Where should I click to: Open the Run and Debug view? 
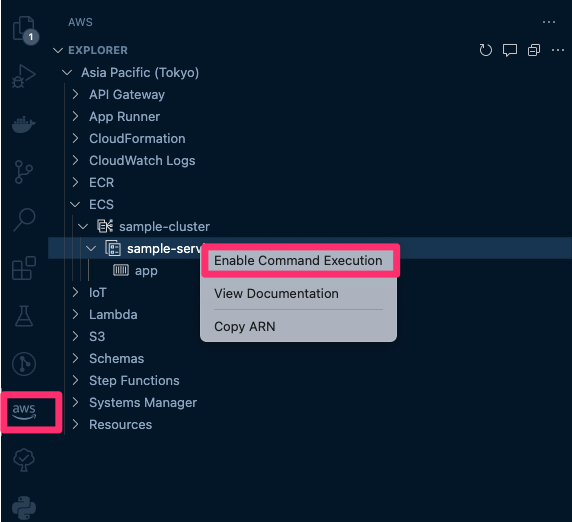tap(23, 77)
